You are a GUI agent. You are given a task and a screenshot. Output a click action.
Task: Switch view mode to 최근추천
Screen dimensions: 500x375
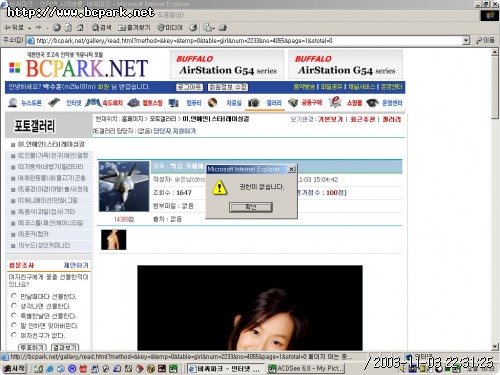pos(362,119)
